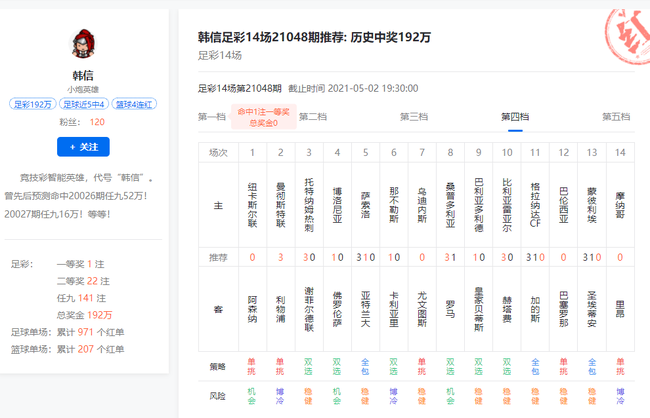Image resolution: width=650 pixels, height=418 pixels.
Task: Click 总奖金 192万 in profile stats
Action: pyautogui.click(x=85, y=315)
